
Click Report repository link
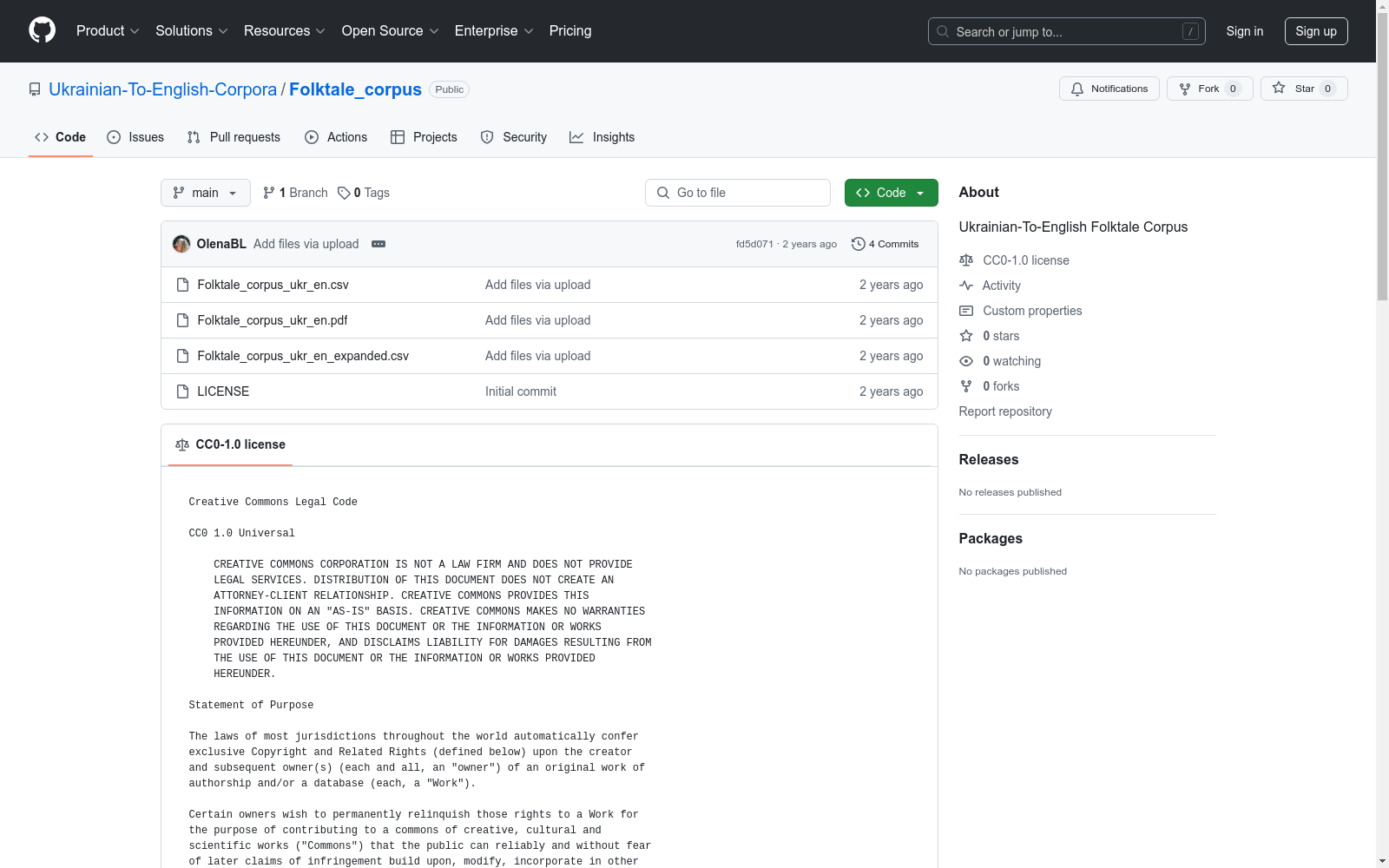click(1005, 411)
